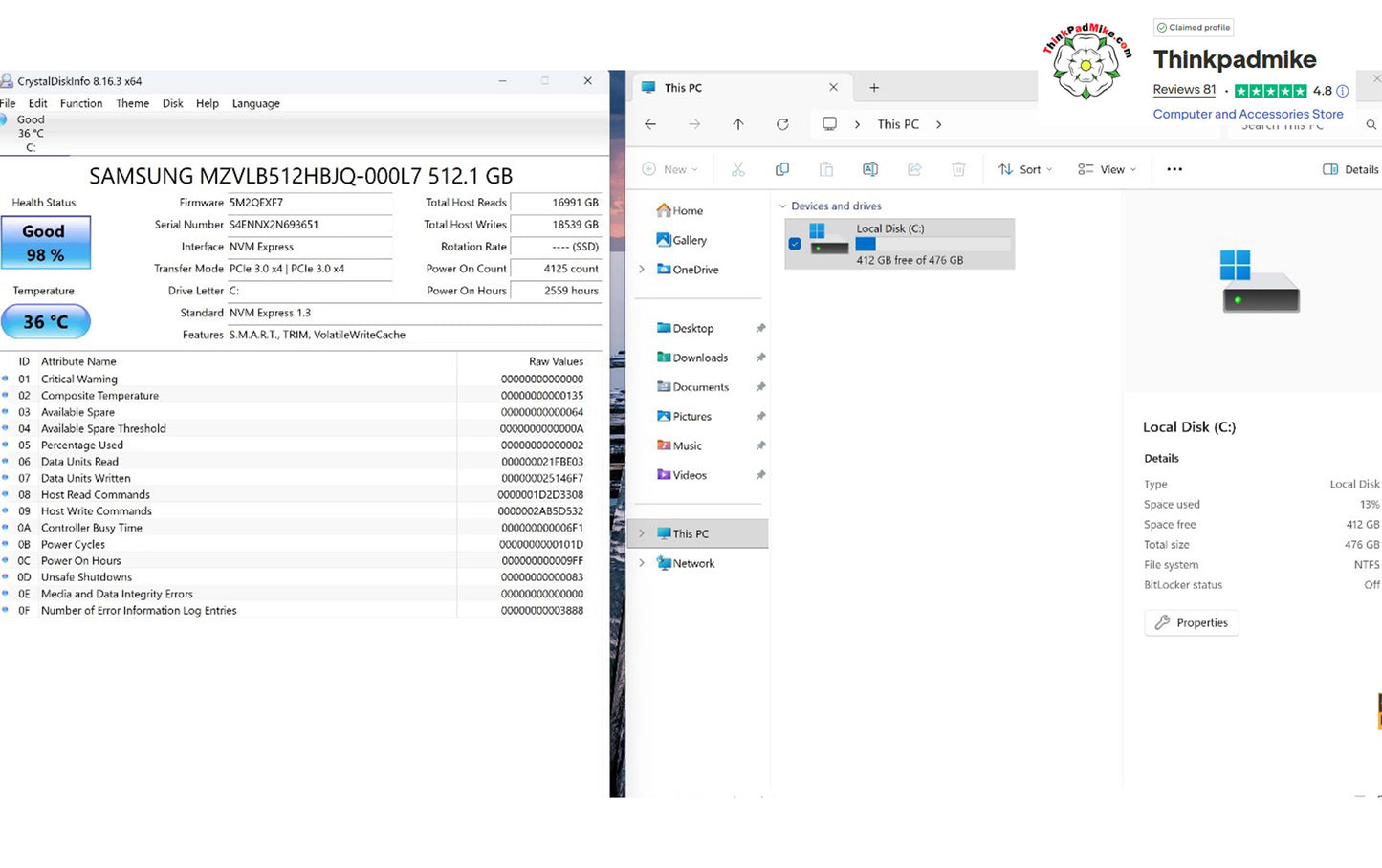Viewport: 1382px width, 868px height.
Task: Open Videos in the navigation pane
Action: 682,475
